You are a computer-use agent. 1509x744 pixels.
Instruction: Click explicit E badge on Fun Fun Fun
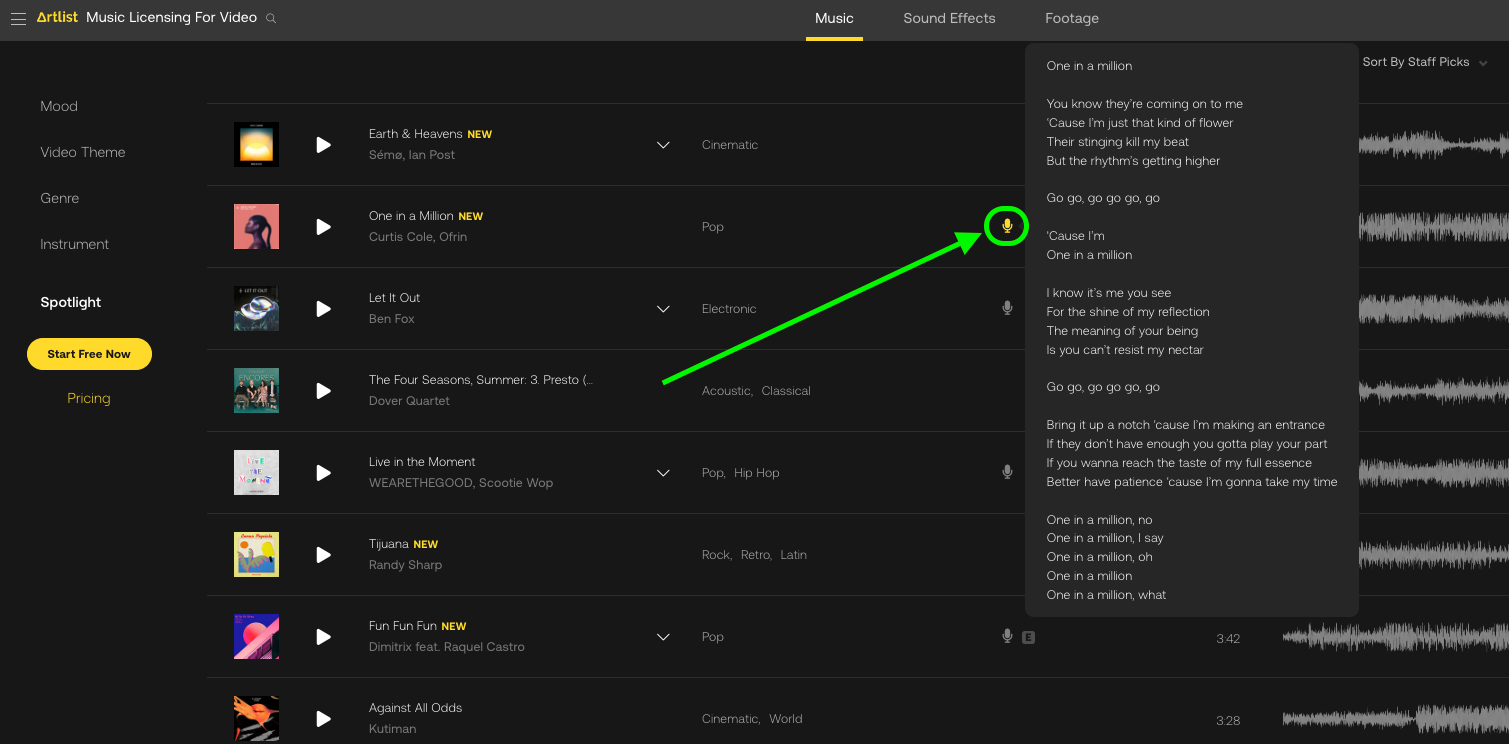[1028, 637]
